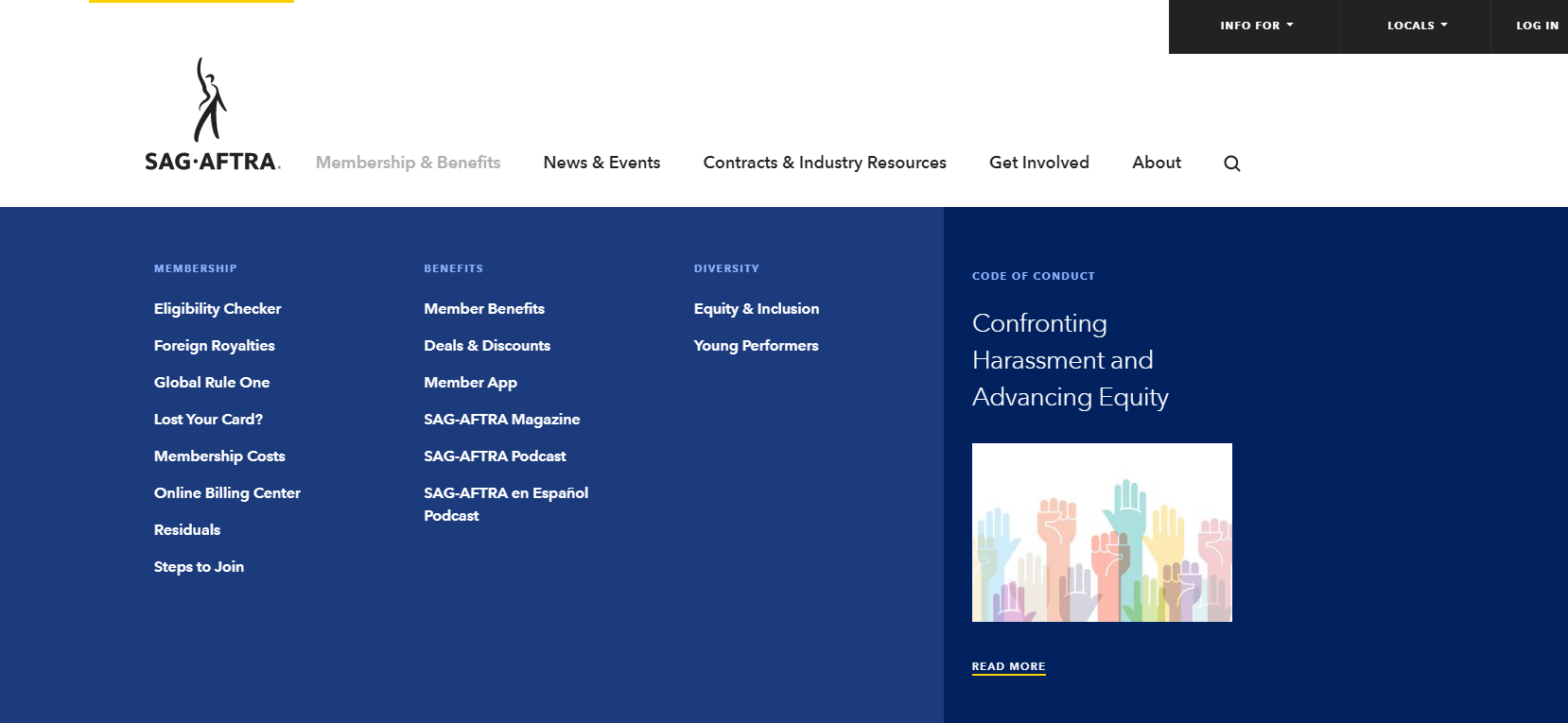The width and height of the screenshot is (1568, 723).
Task: Click Confronting Harassment and Advancing Equity headline
Action: pos(1071,360)
